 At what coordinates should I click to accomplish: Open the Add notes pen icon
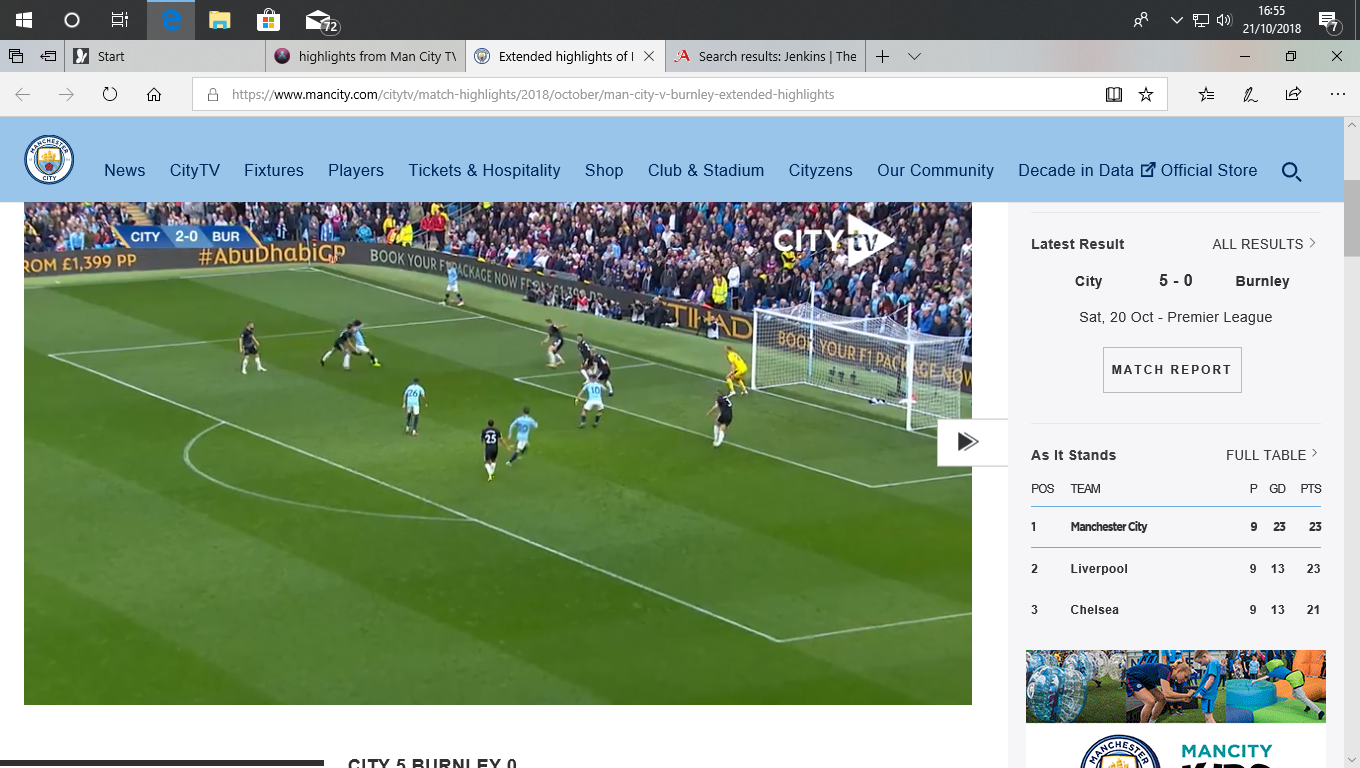tap(1250, 94)
